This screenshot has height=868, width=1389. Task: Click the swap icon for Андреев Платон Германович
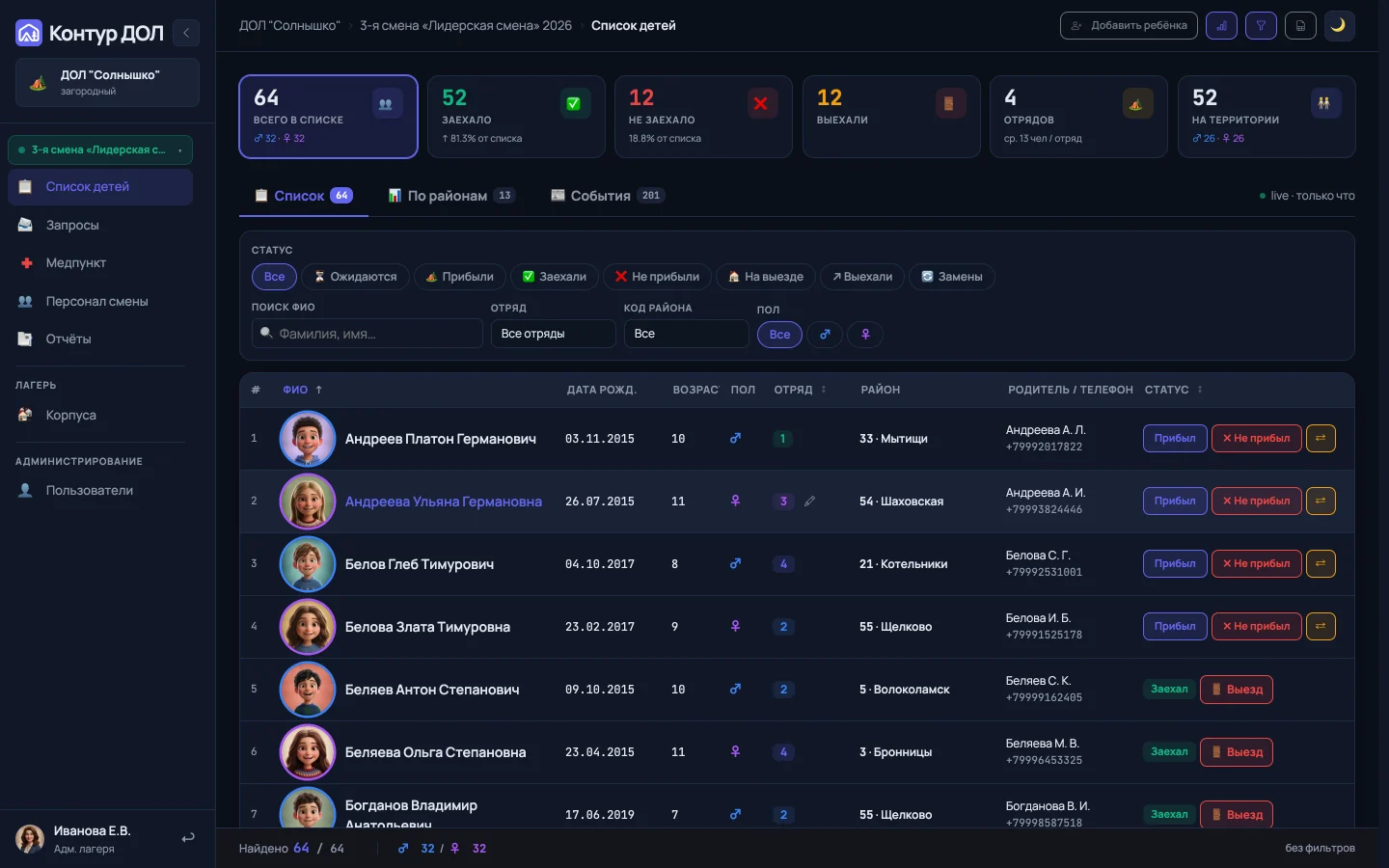[1321, 439]
